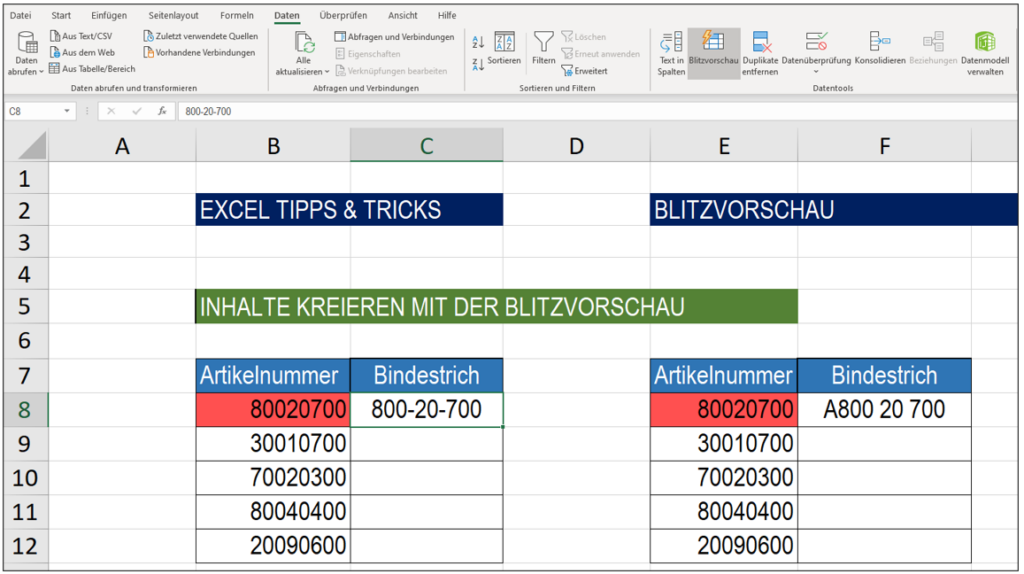Image resolution: width=1024 pixels, height=574 pixels.
Task: Select cell B10 containing 70020300
Action: click(x=273, y=477)
